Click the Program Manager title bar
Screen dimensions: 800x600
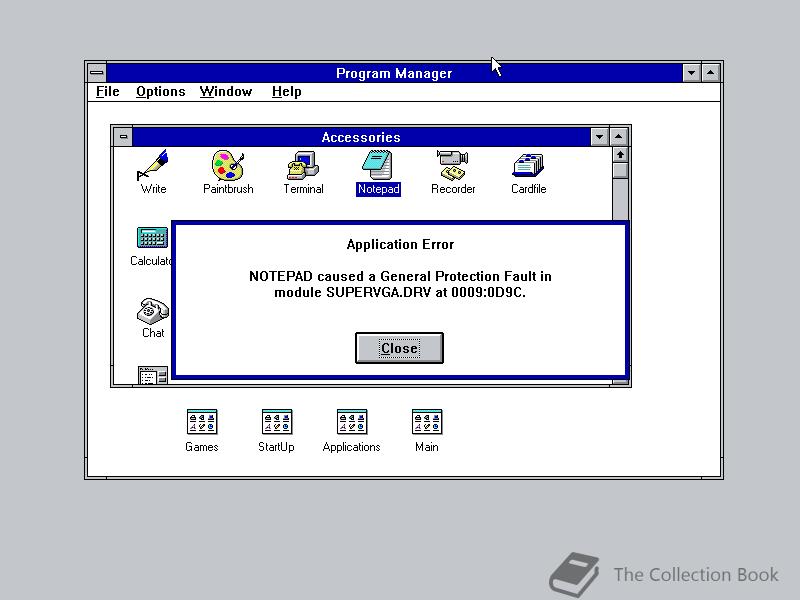coord(394,72)
